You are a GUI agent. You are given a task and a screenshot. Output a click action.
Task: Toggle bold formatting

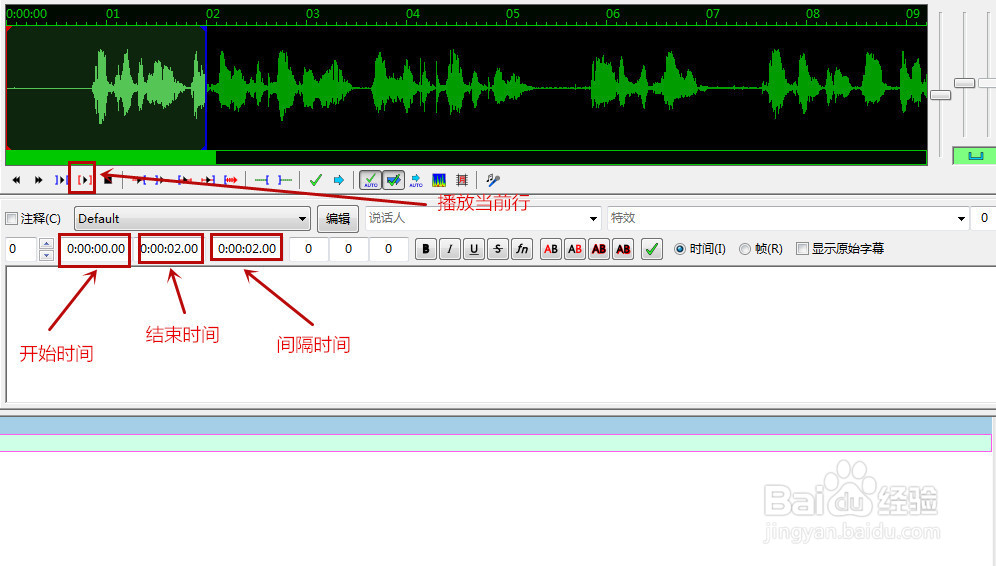(426, 249)
